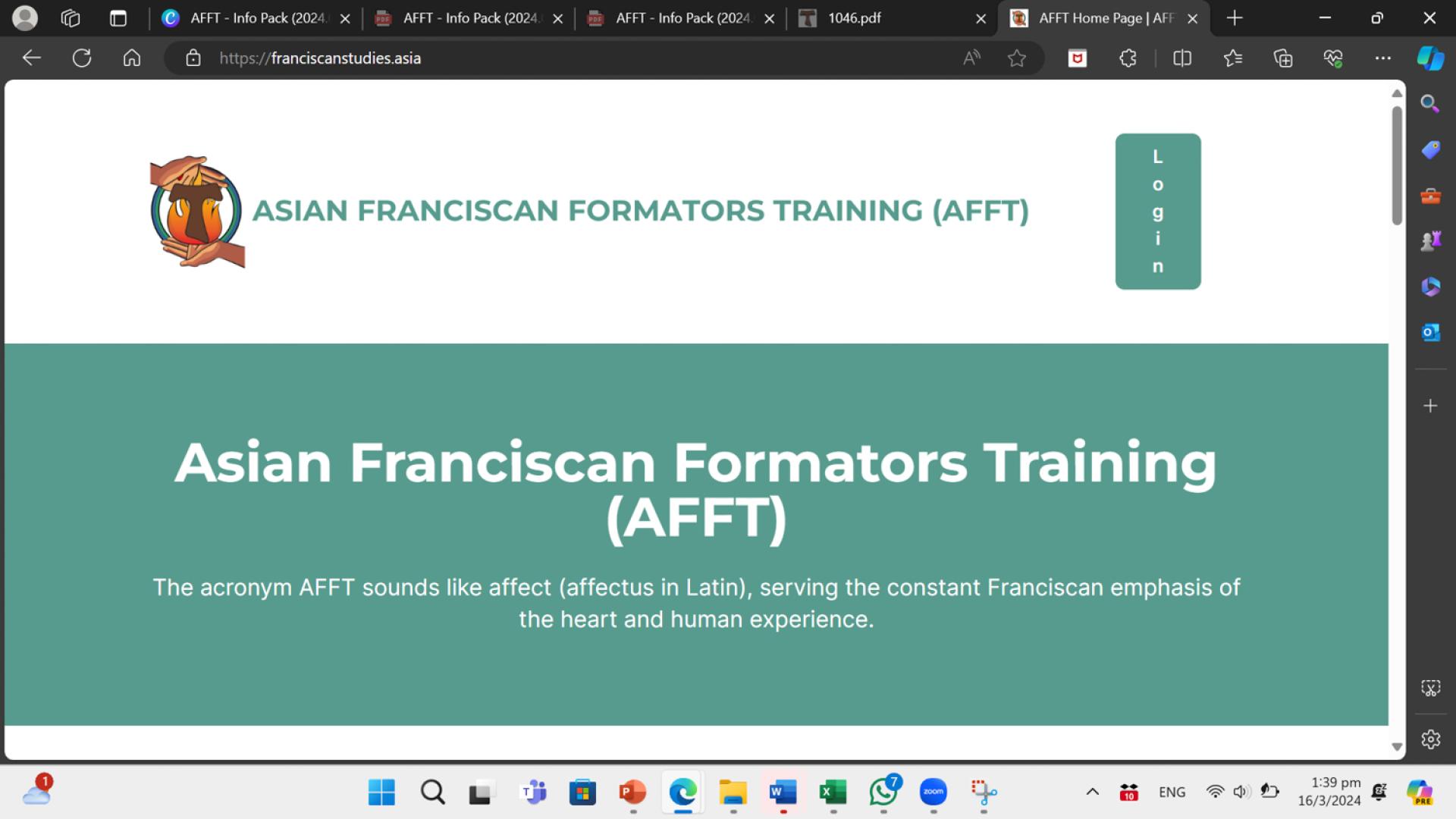The width and height of the screenshot is (1456, 819).
Task: Toggle the vertical tabs actions menu
Action: coord(118,18)
